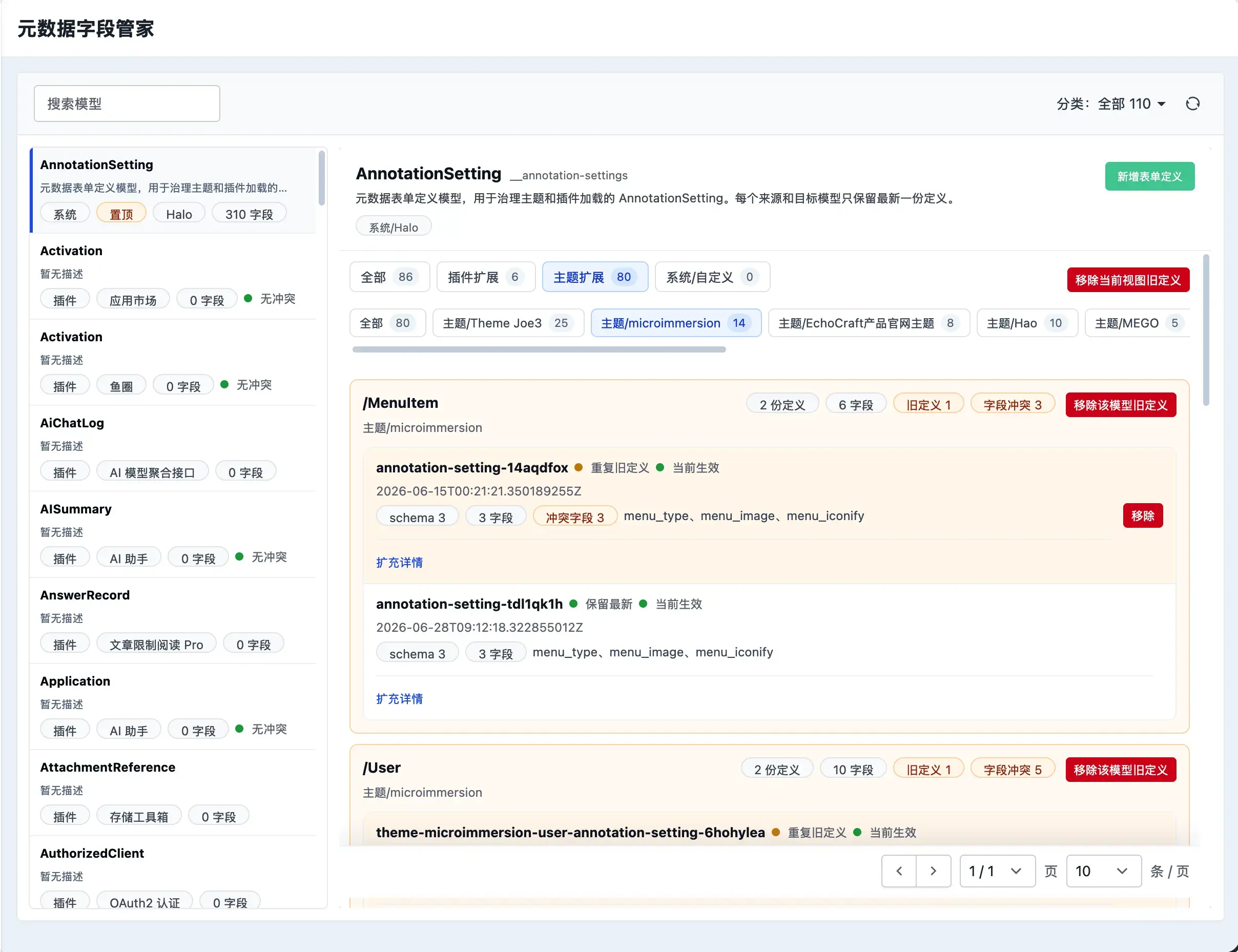This screenshot has width=1238, height=952.
Task: Go to next page arrow
Action: tap(933, 871)
